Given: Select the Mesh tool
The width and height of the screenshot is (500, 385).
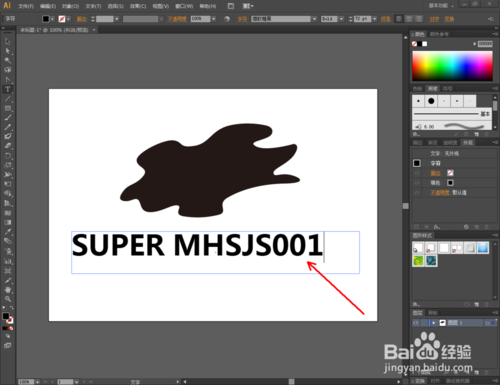Looking at the screenshot, I should pyautogui.click(x=8, y=213).
